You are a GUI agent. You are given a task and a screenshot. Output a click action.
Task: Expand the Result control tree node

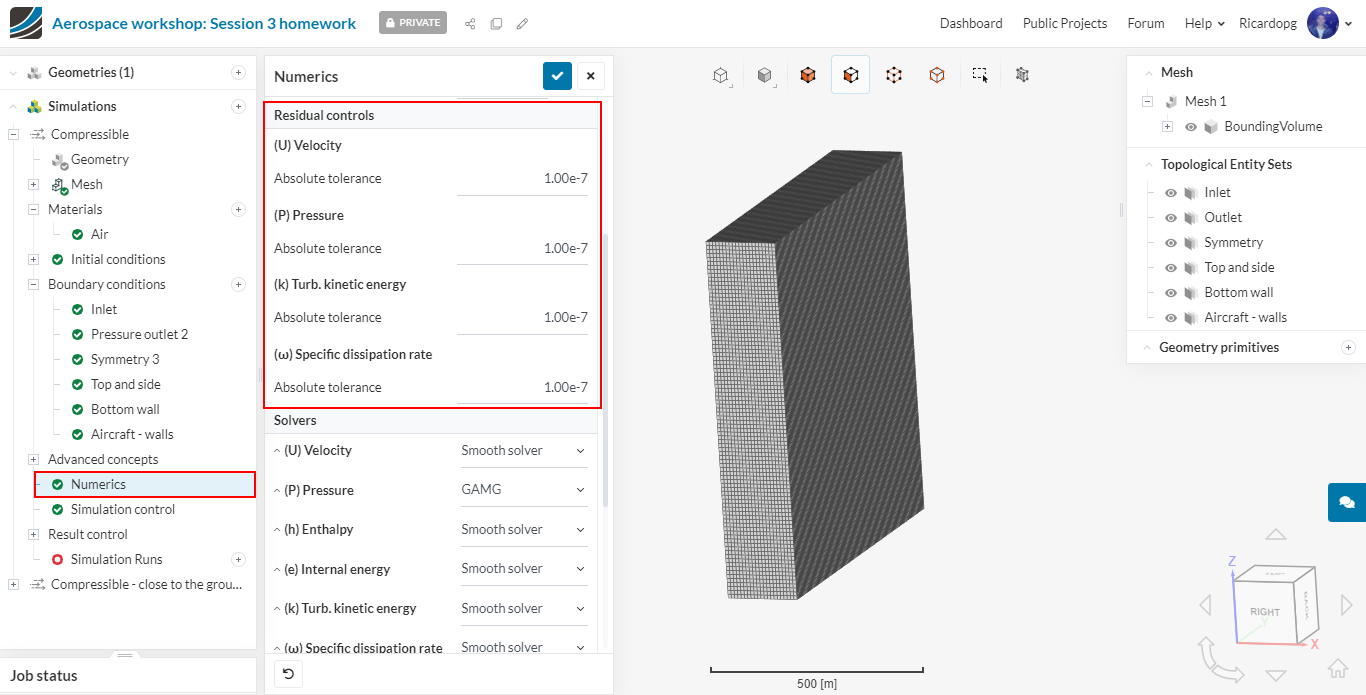[x=33, y=534]
